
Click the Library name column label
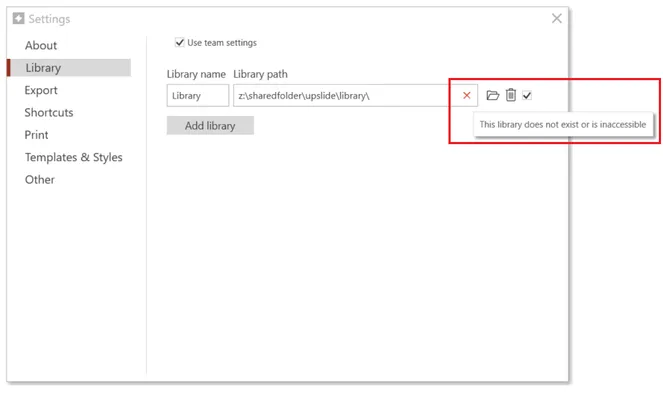point(196,74)
